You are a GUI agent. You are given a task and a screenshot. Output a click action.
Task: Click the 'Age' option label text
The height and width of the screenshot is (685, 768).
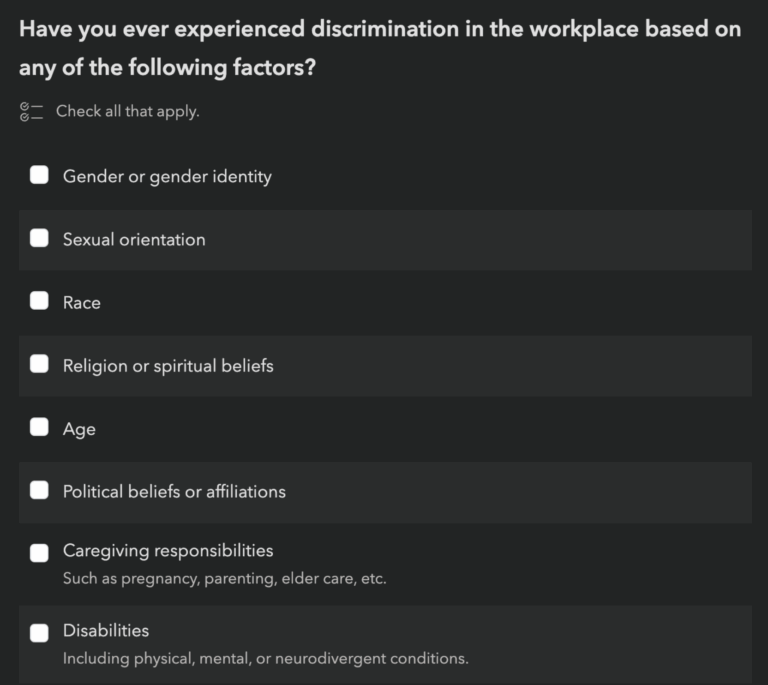click(79, 428)
